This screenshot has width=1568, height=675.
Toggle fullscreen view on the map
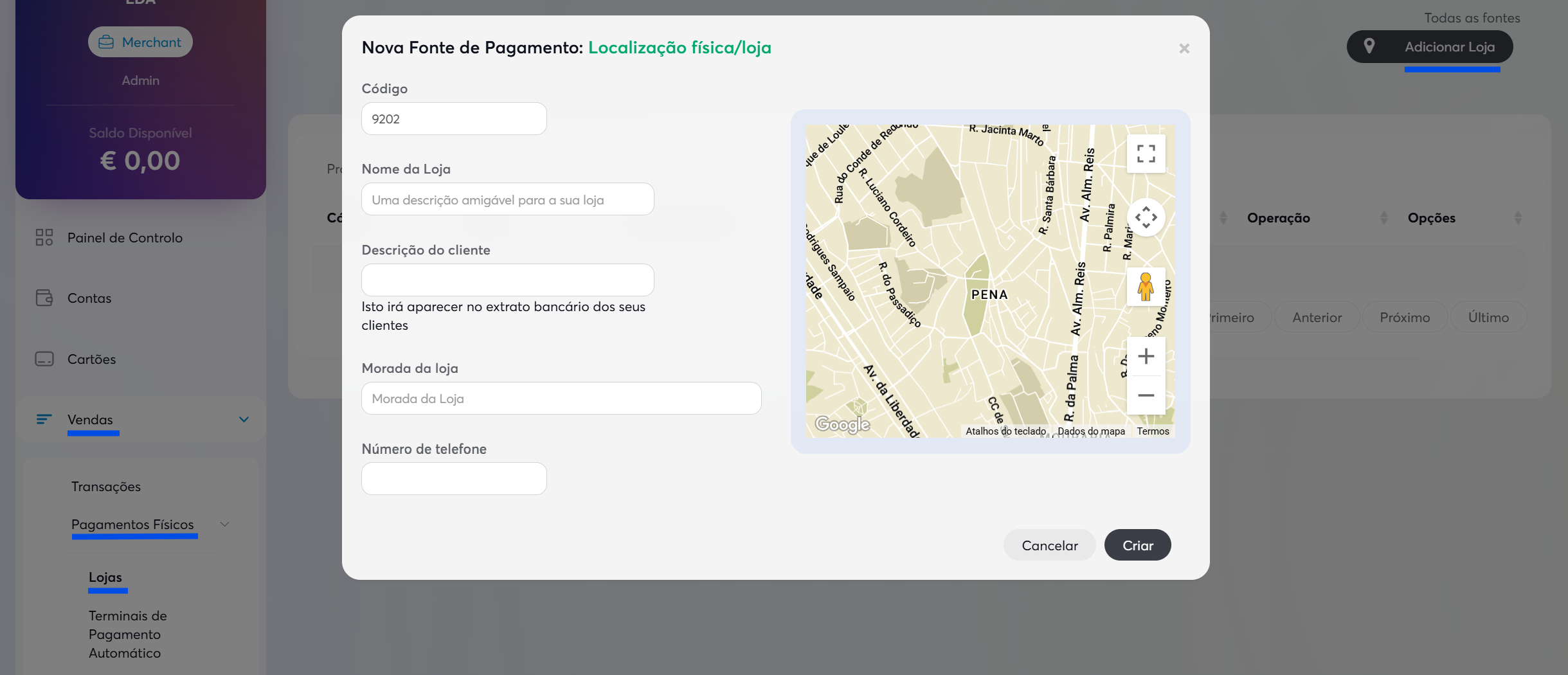pyautogui.click(x=1146, y=154)
